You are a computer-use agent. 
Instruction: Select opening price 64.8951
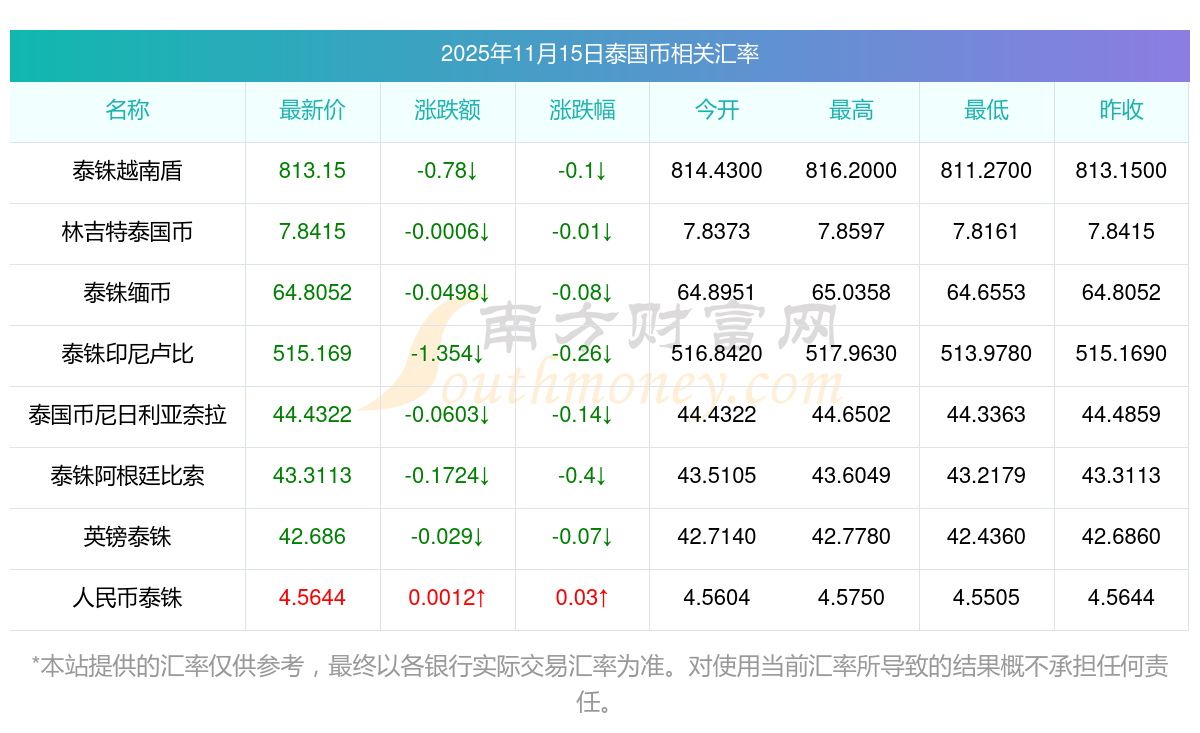[x=717, y=293]
